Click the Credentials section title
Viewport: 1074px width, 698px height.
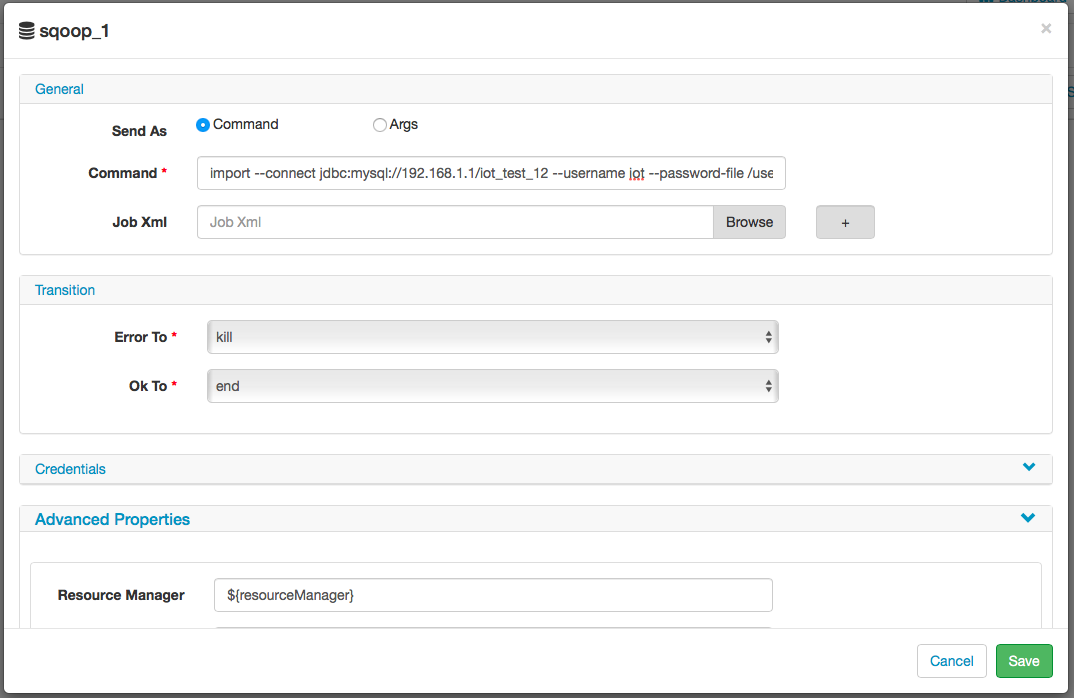tap(71, 469)
